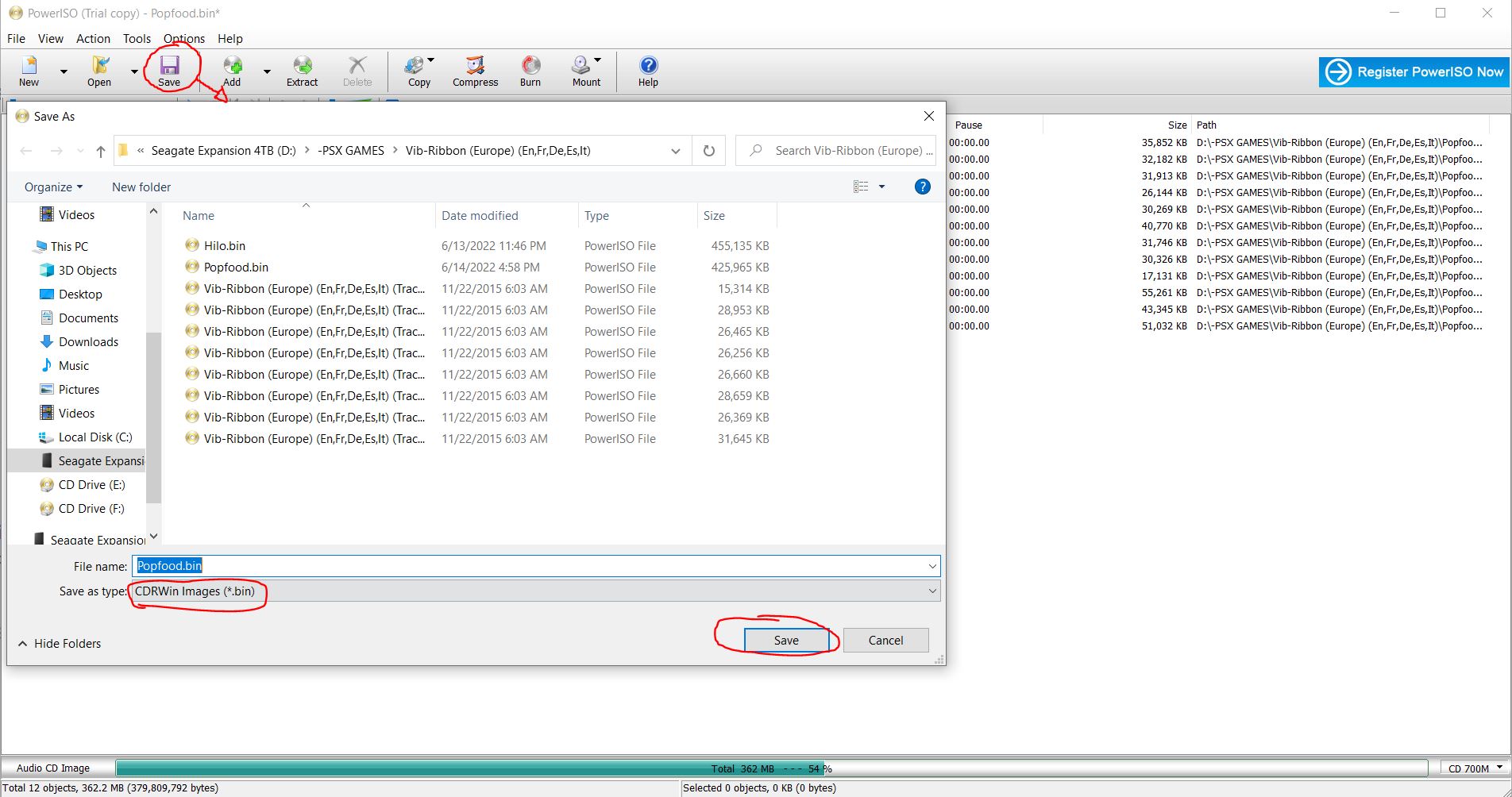Click the blue help icon in Save As dialog
Image resolution: width=1512 pixels, height=797 pixels.
point(922,187)
